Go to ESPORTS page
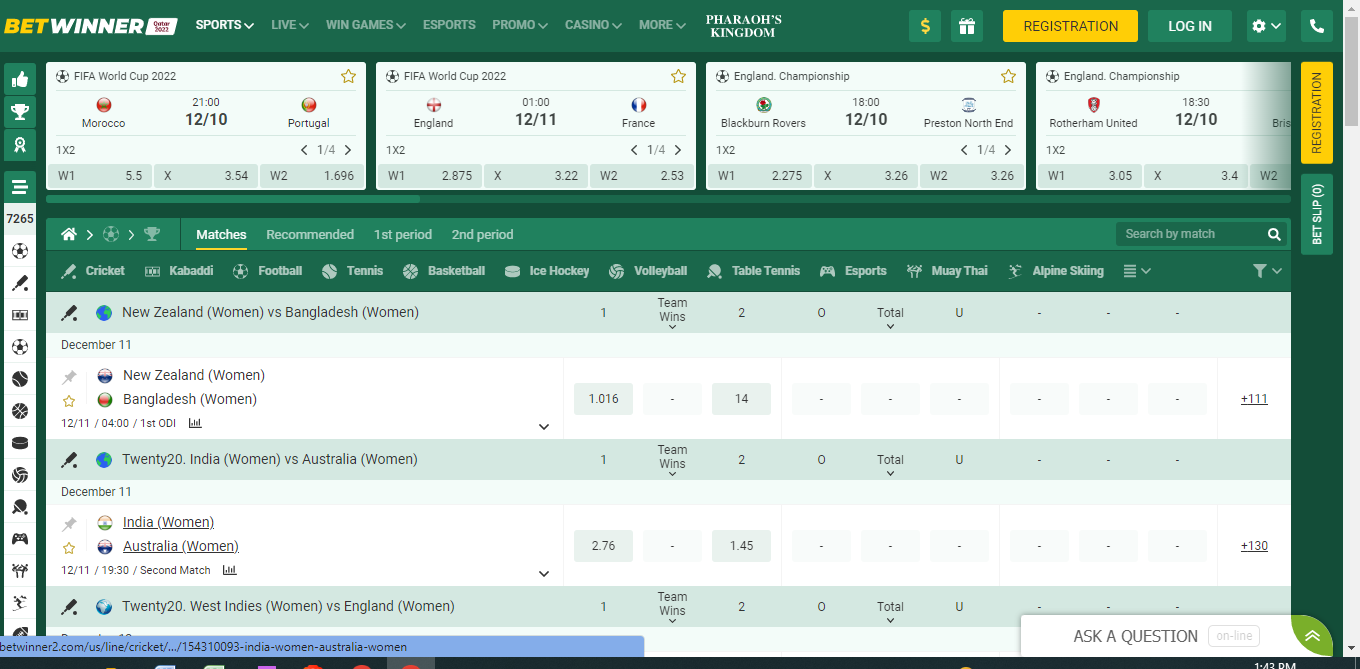 [449, 25]
